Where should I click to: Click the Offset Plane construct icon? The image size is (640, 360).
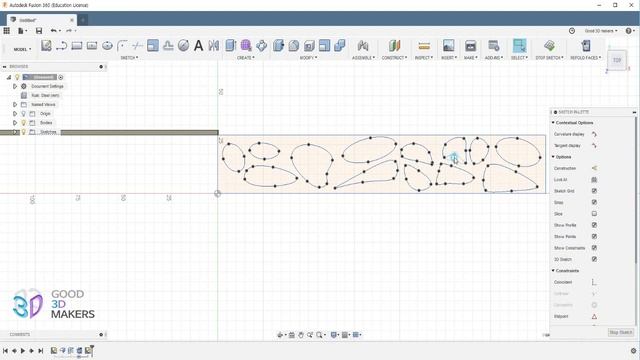pos(394,45)
